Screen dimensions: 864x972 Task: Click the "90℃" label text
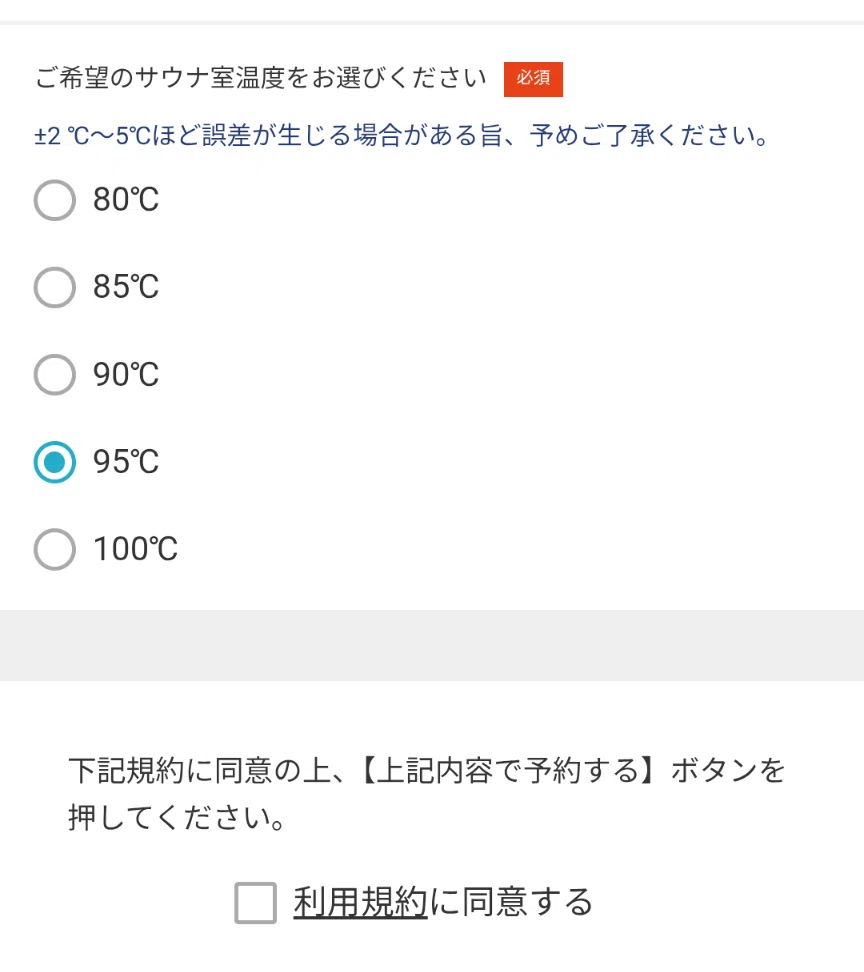(126, 374)
